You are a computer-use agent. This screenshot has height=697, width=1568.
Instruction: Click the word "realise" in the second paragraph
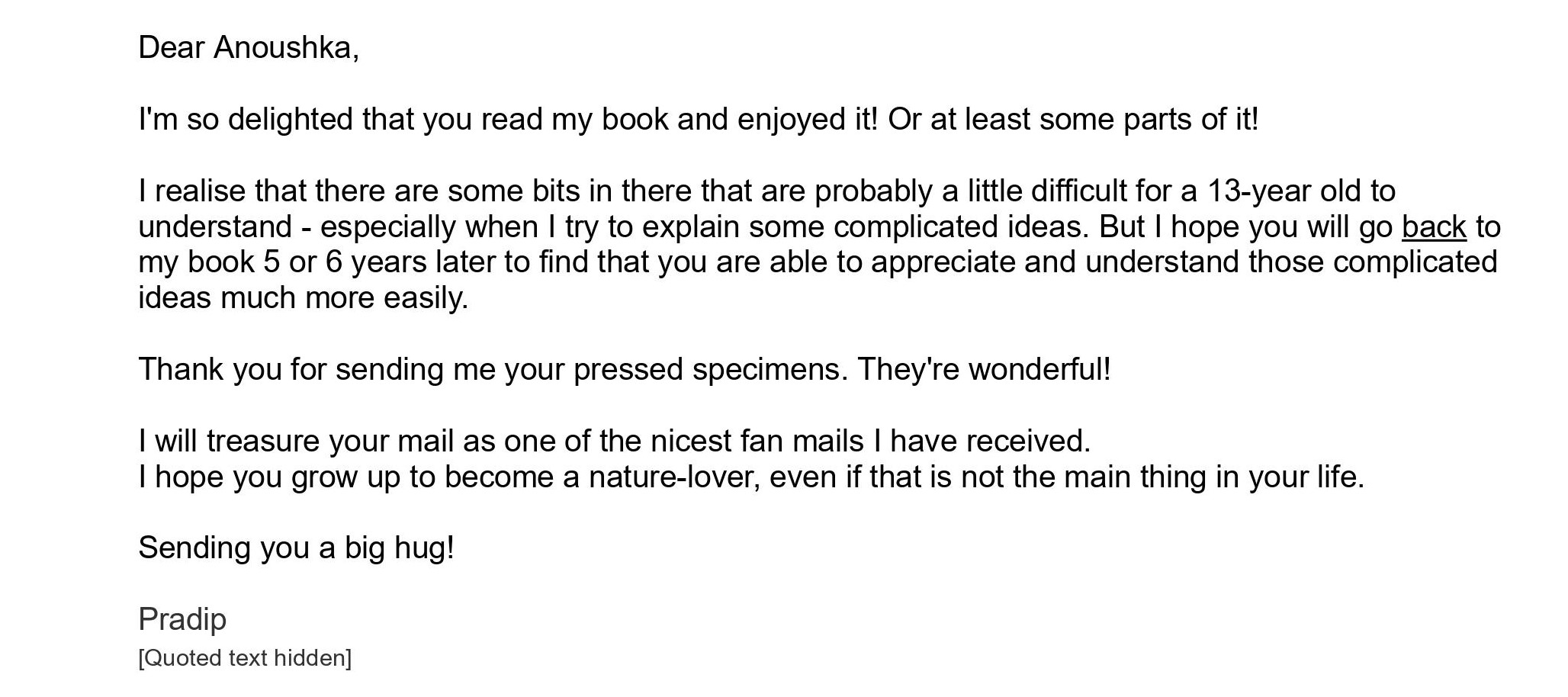point(200,191)
